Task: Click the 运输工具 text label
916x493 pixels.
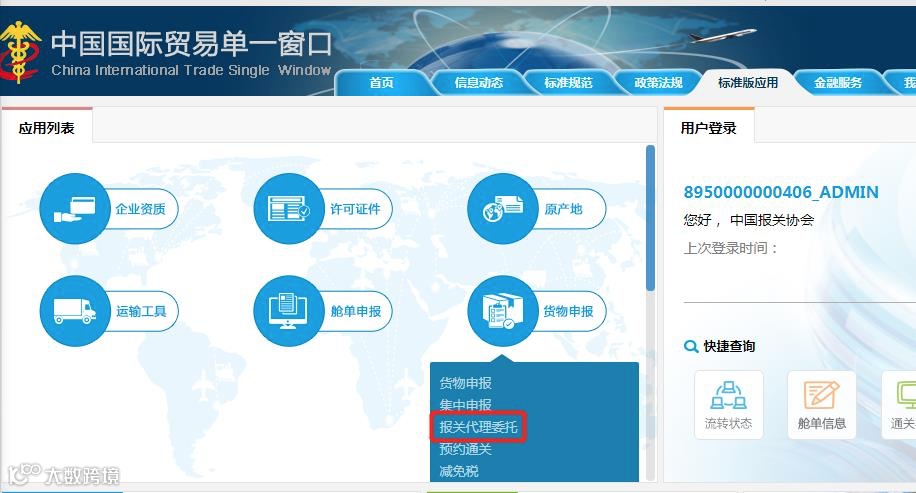Action: pyautogui.click(x=141, y=311)
